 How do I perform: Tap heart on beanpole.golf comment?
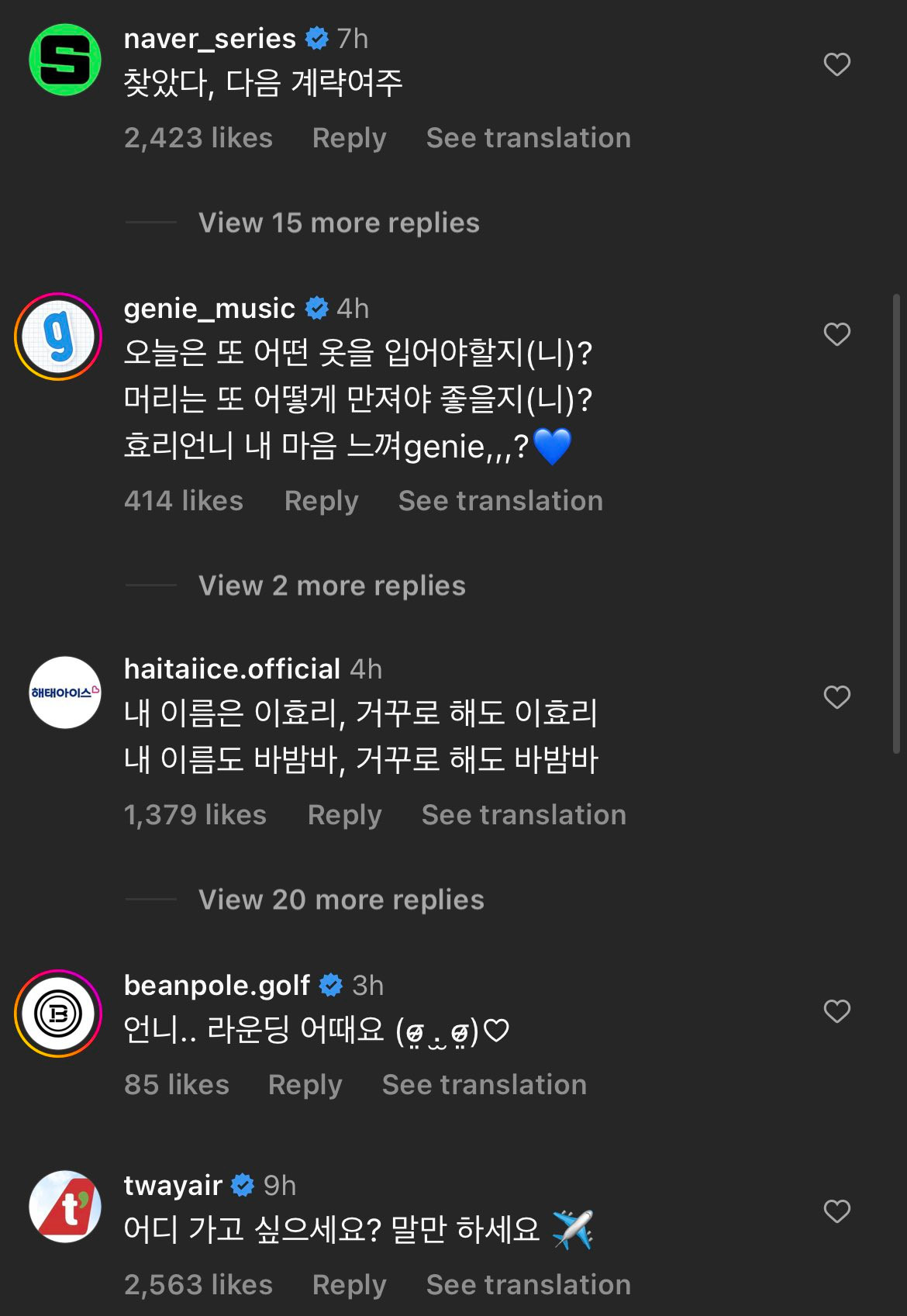point(836,1011)
